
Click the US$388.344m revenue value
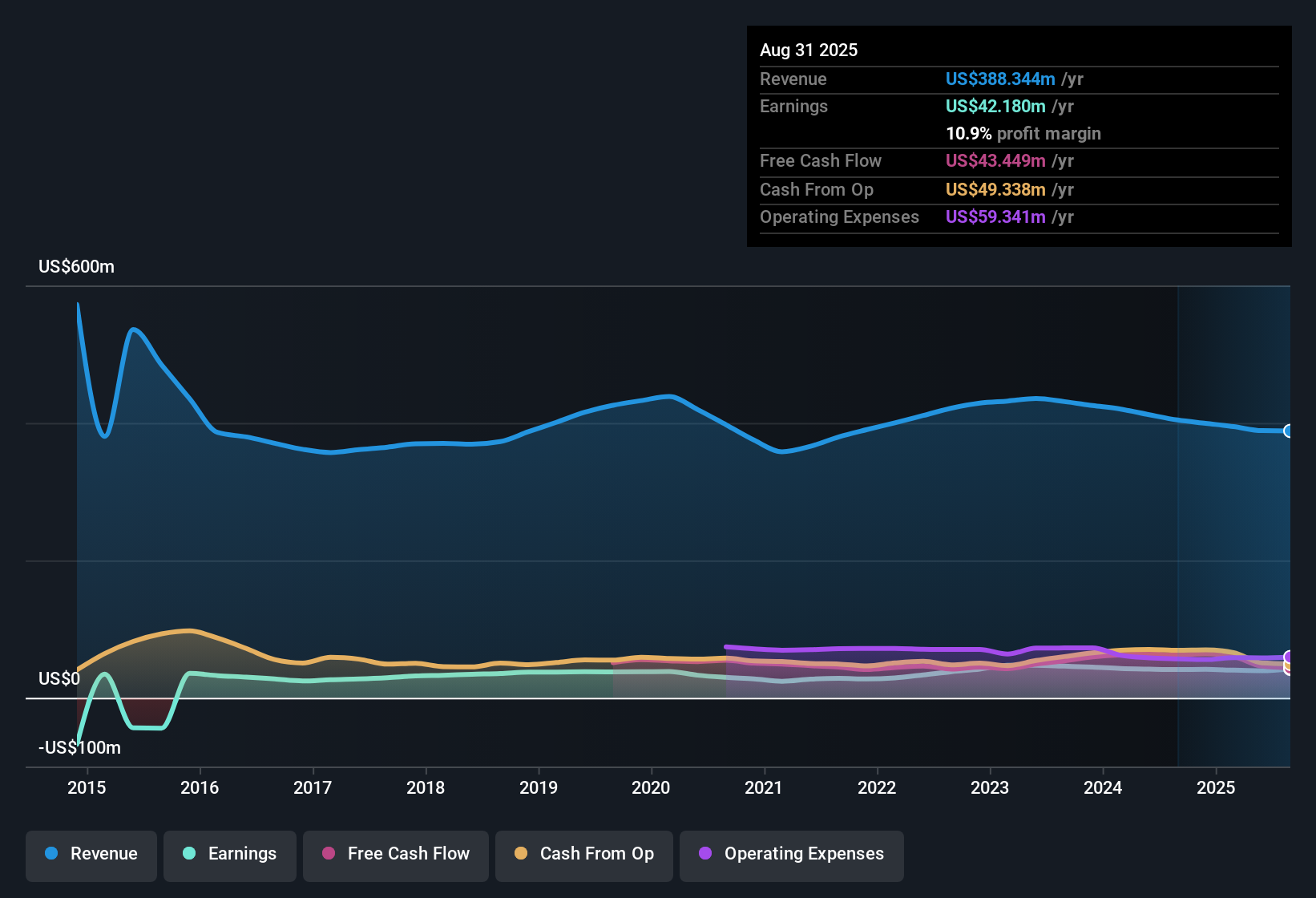999,79
